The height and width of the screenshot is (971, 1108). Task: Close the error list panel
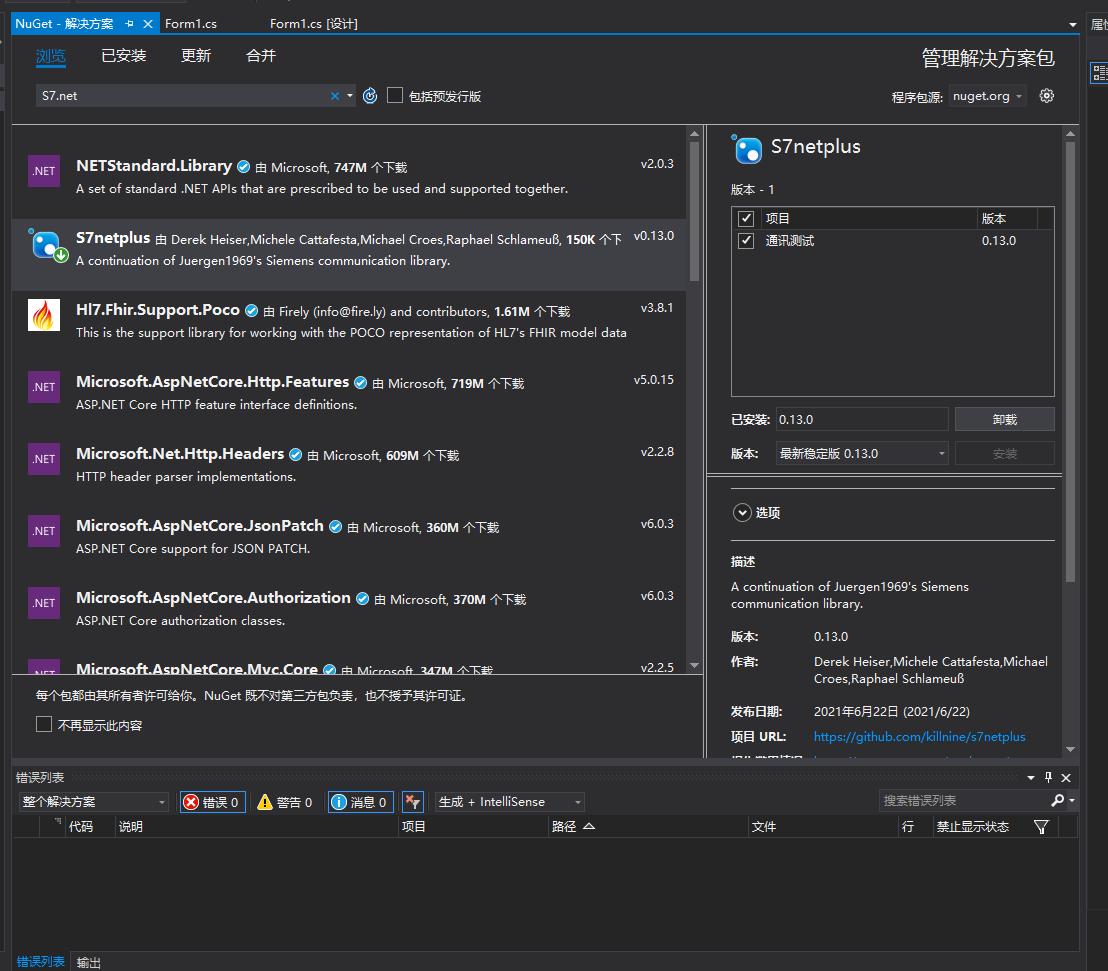pyautogui.click(x=1066, y=777)
